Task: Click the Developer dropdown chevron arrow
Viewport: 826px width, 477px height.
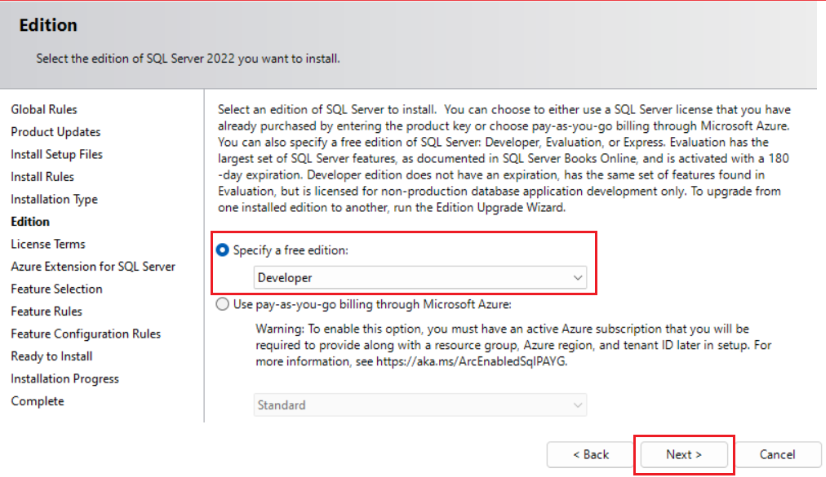Action: 577,278
